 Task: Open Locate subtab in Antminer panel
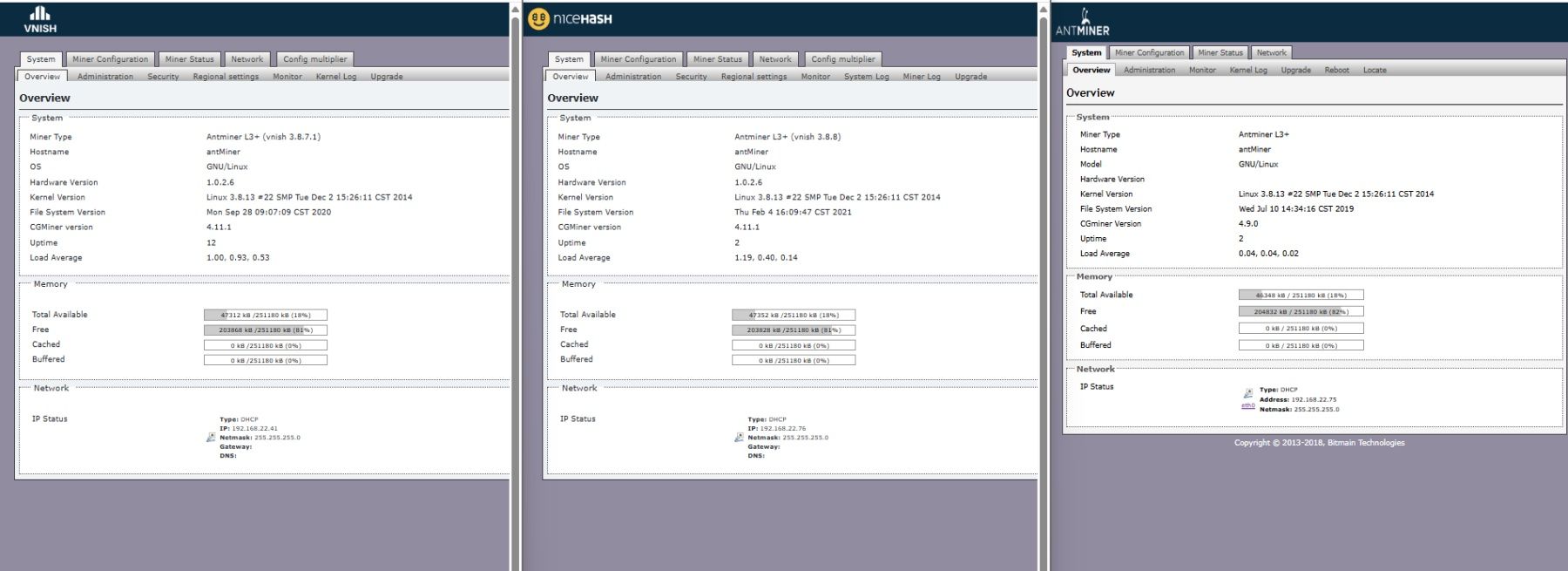1375,70
